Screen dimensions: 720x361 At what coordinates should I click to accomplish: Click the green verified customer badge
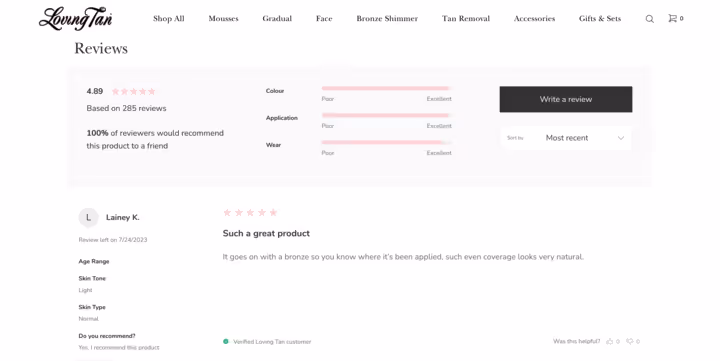pyautogui.click(x=225, y=341)
